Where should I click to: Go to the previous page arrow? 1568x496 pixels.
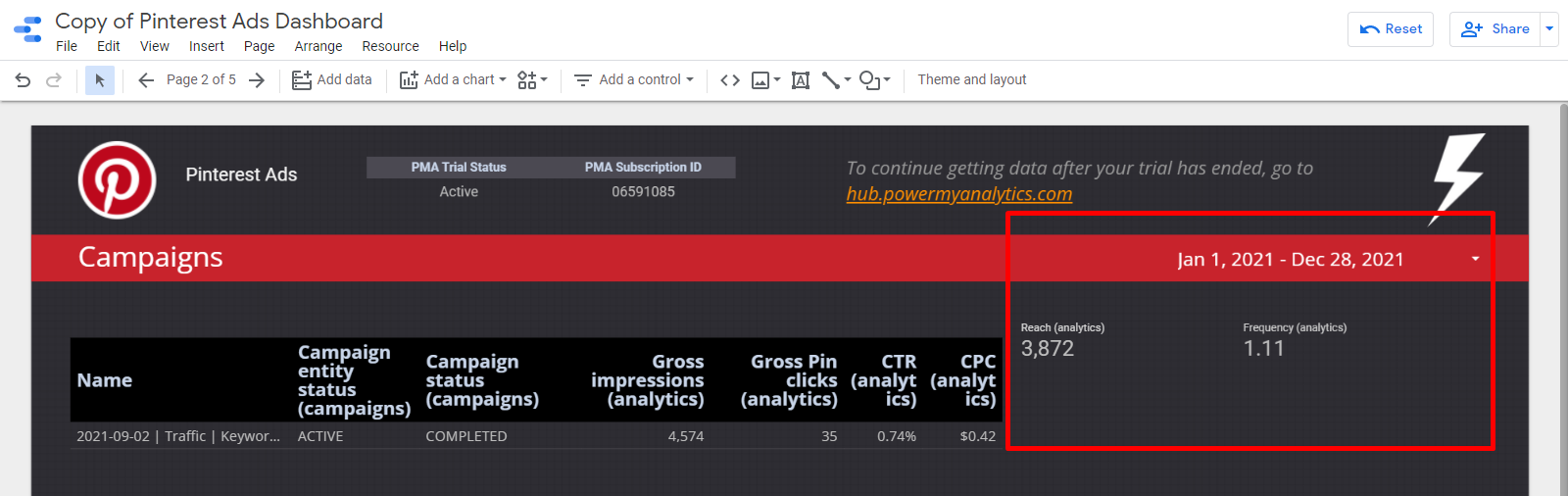(146, 80)
